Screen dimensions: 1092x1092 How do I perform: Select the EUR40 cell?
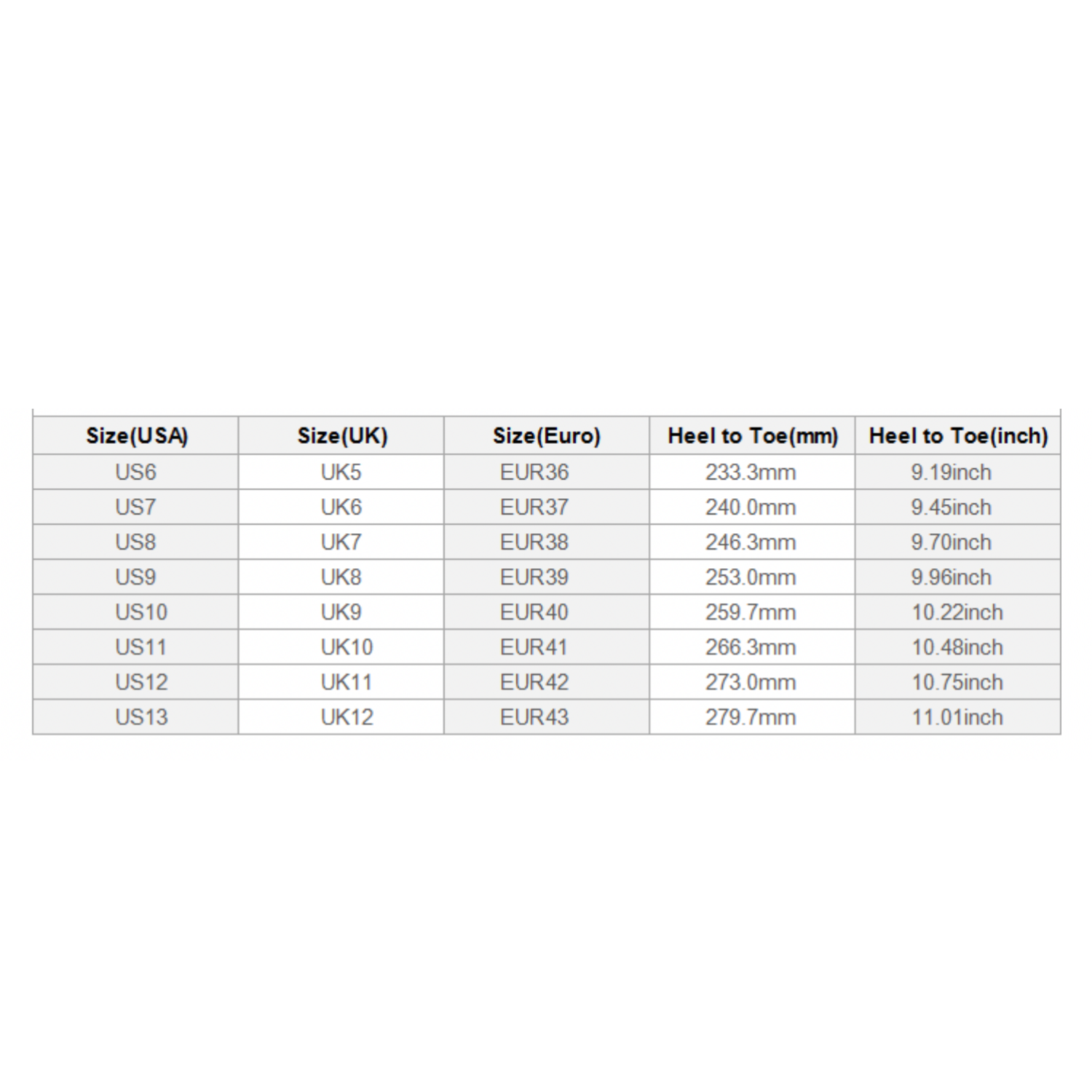coord(534,612)
